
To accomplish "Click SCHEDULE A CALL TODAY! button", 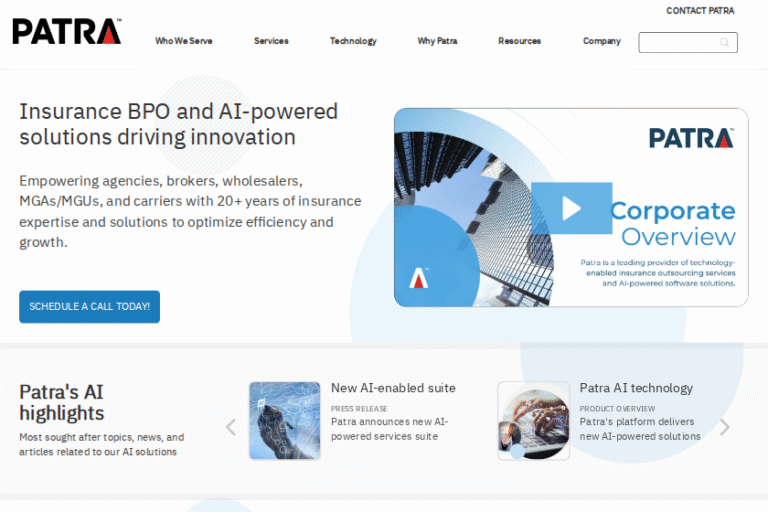I will [90, 307].
